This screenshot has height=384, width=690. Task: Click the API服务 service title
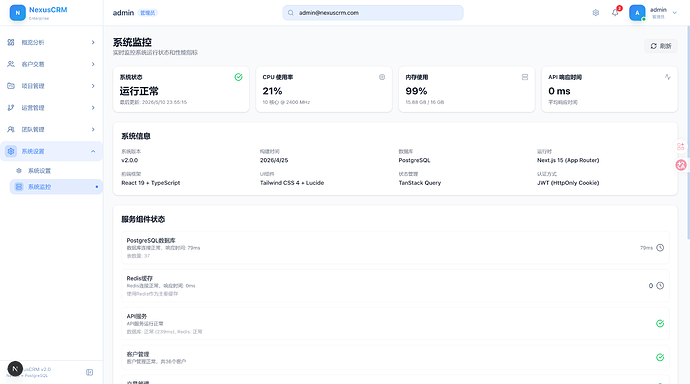137,316
